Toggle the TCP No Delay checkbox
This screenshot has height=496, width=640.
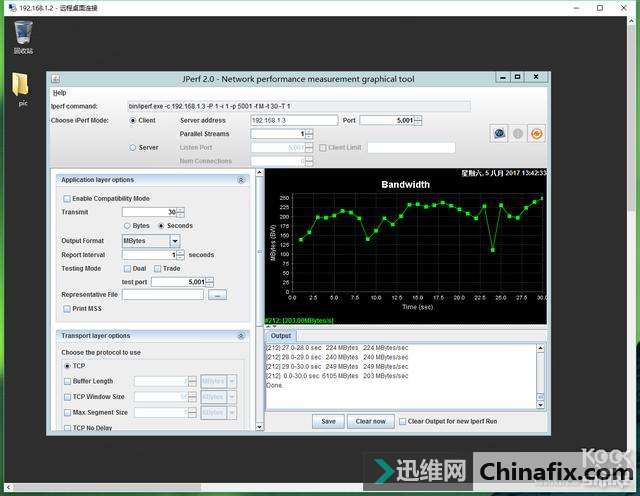click(68, 427)
